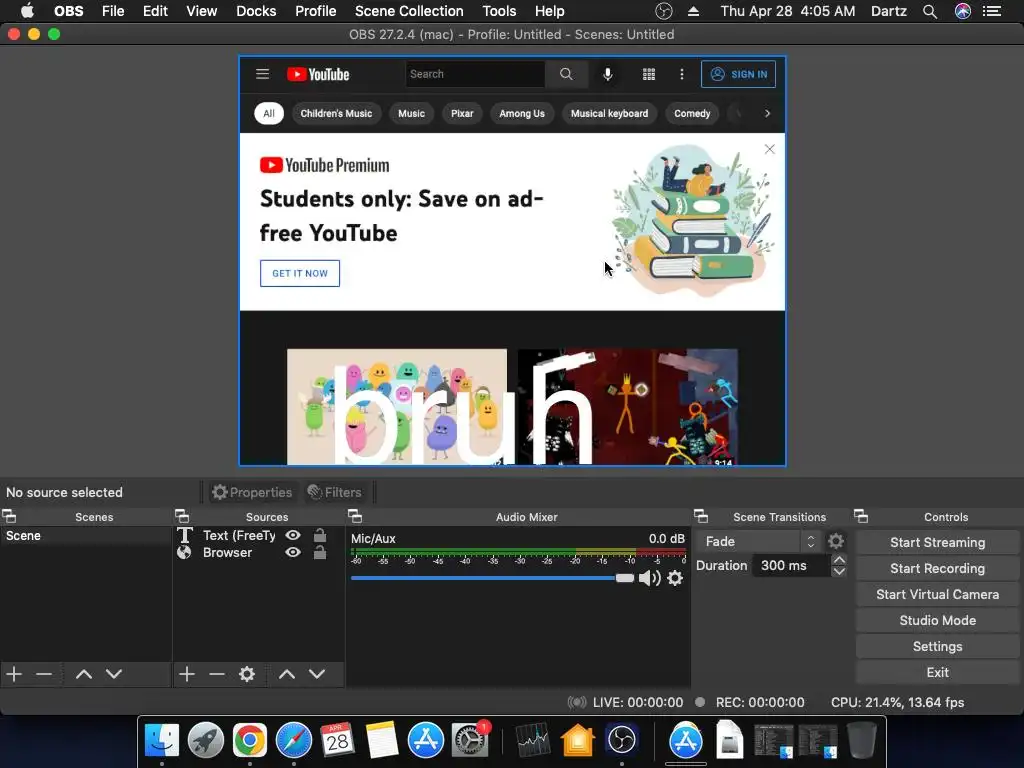This screenshot has width=1024, height=768.
Task: Undock the Controls panel icon
Action: pos(861,517)
